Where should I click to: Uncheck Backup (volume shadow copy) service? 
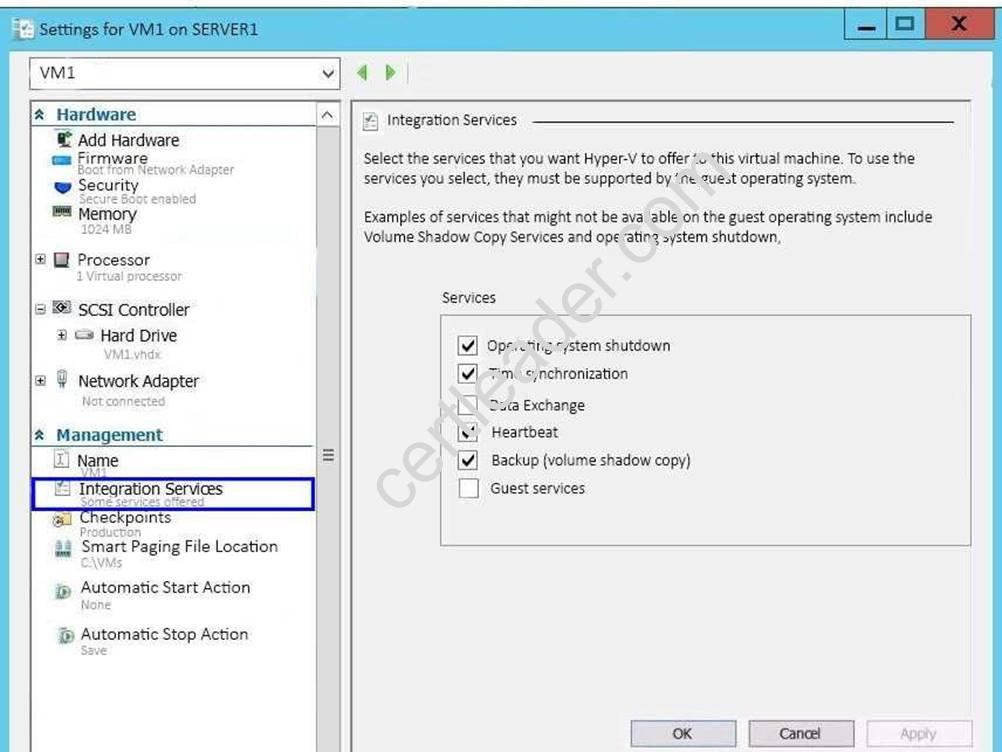coord(468,460)
